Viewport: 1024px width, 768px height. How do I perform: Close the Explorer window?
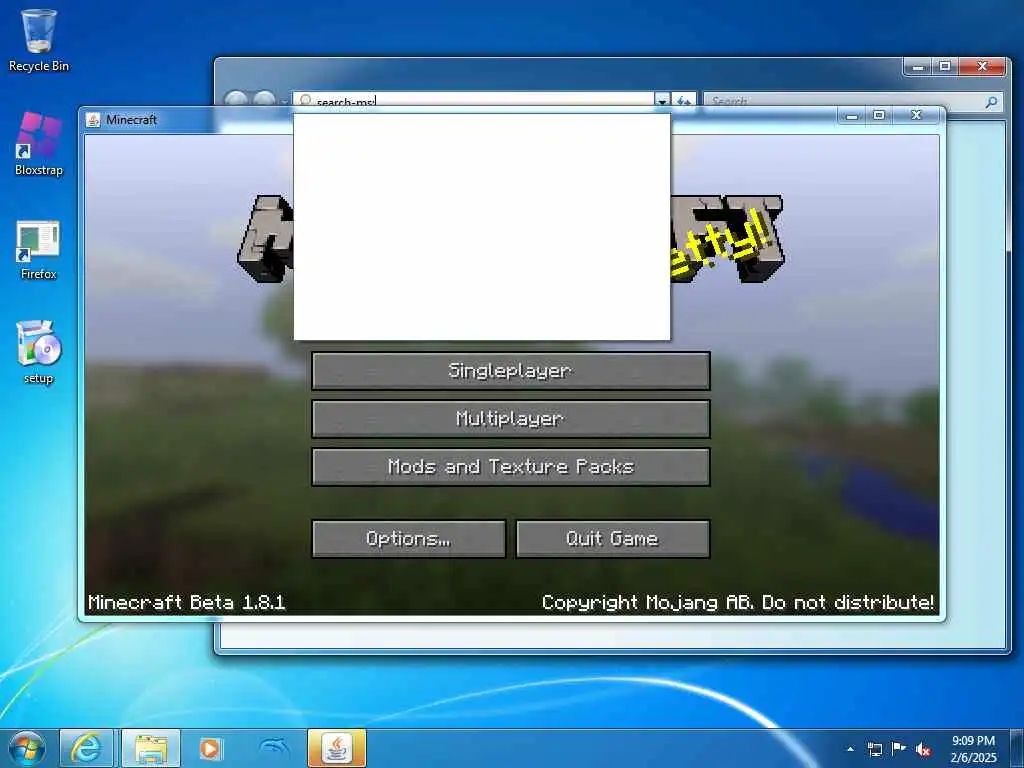tap(982, 67)
